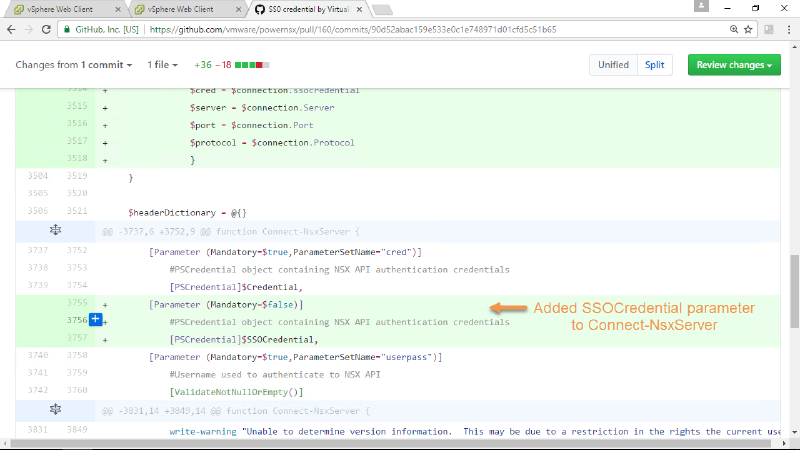This screenshot has width=800, height=450.
Task: Click the $headerDictionary code line
Action: coord(187,213)
